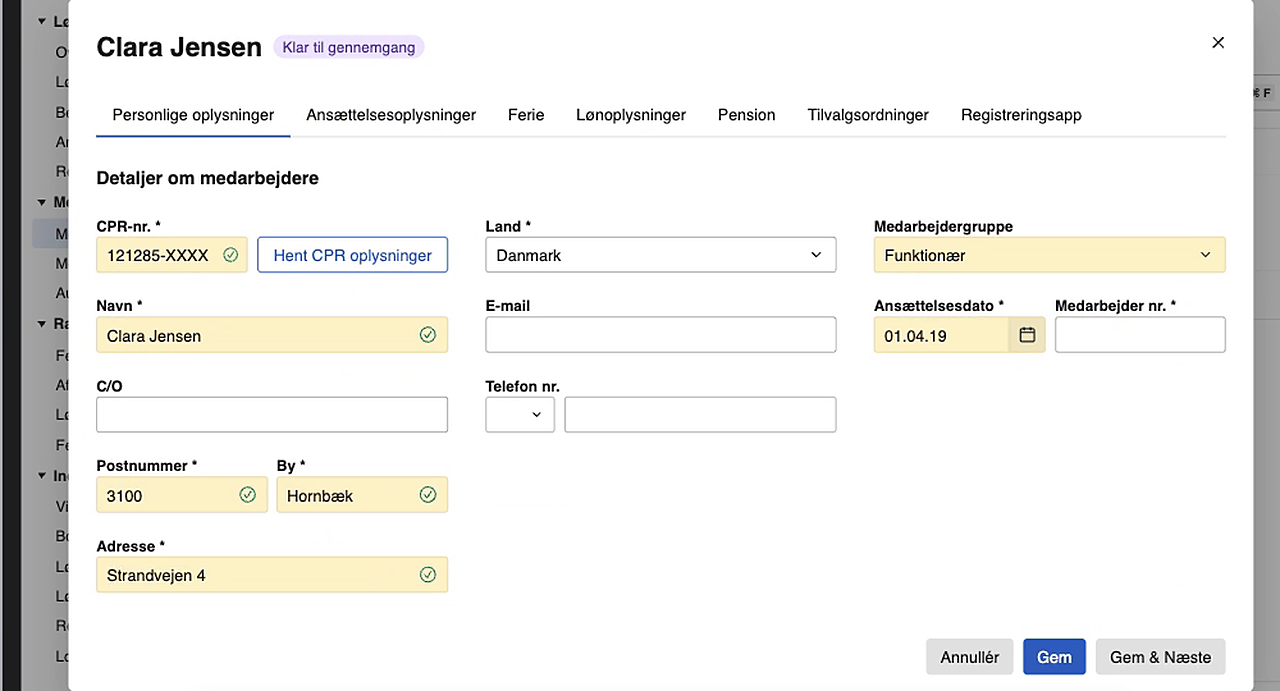Focus the empty Medarbejder nr. field

point(1140,335)
